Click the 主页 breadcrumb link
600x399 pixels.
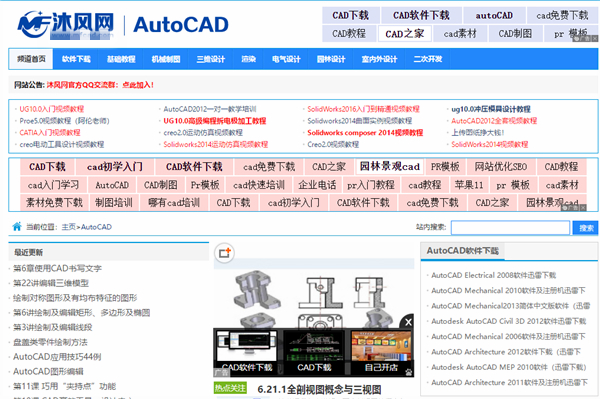[68, 227]
